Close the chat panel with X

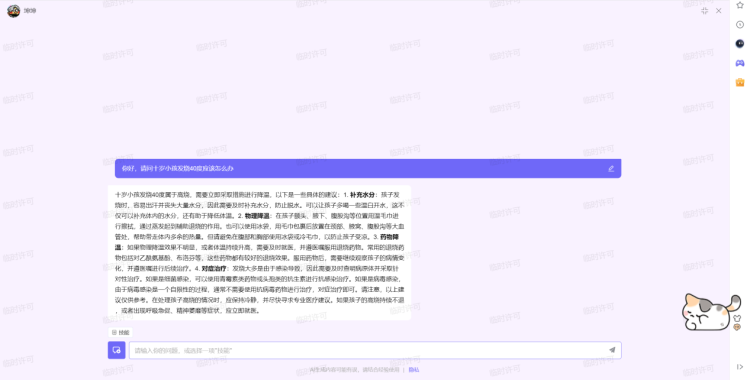pyautogui.click(x=718, y=11)
